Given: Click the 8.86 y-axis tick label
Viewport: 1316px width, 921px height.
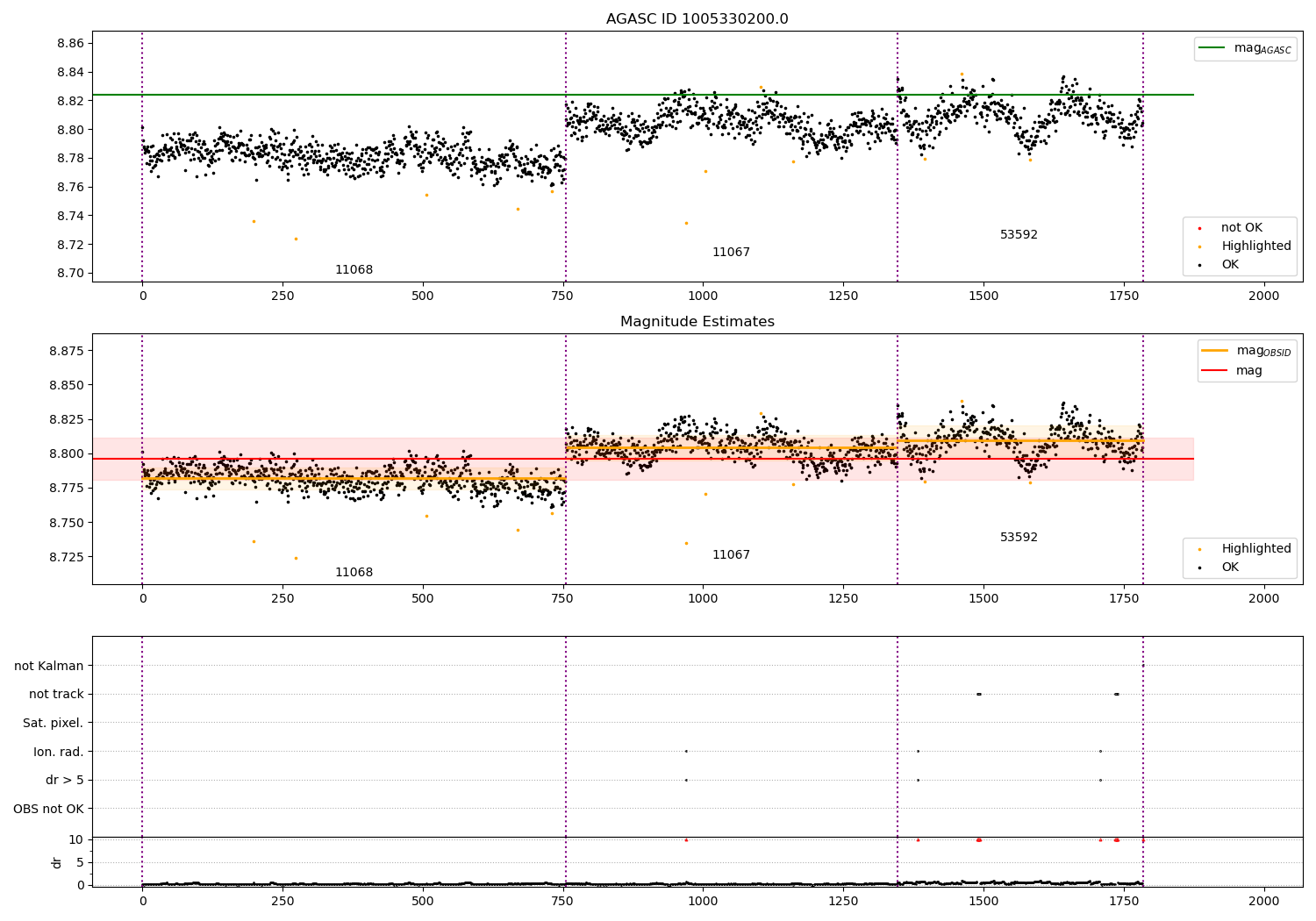Looking at the screenshot, I should (x=70, y=44).
